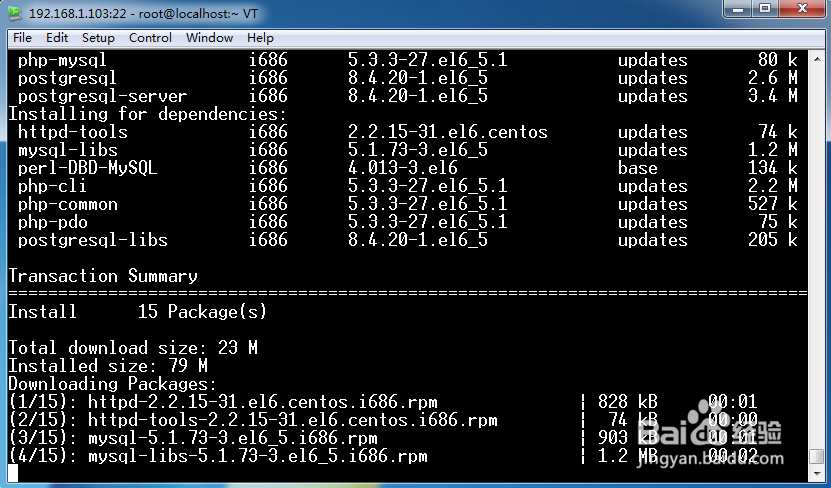Viewport: 831px width, 488px height.
Task: Click the php-cli package name
Action: (x=52, y=186)
